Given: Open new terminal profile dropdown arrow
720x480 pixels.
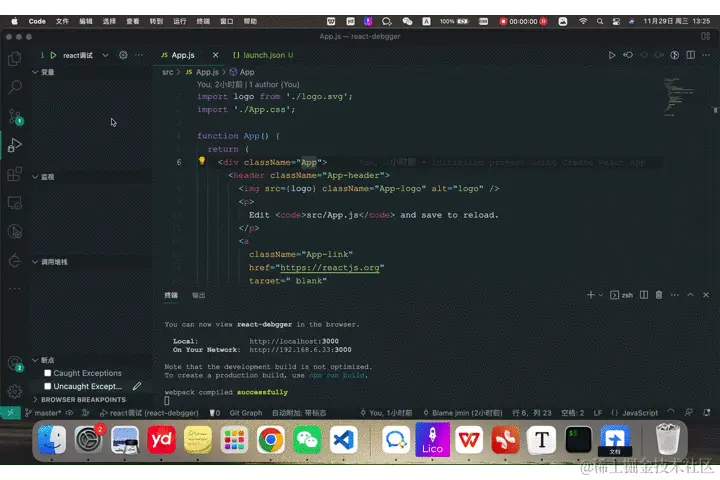Looking at the screenshot, I should pyautogui.click(x=601, y=295).
